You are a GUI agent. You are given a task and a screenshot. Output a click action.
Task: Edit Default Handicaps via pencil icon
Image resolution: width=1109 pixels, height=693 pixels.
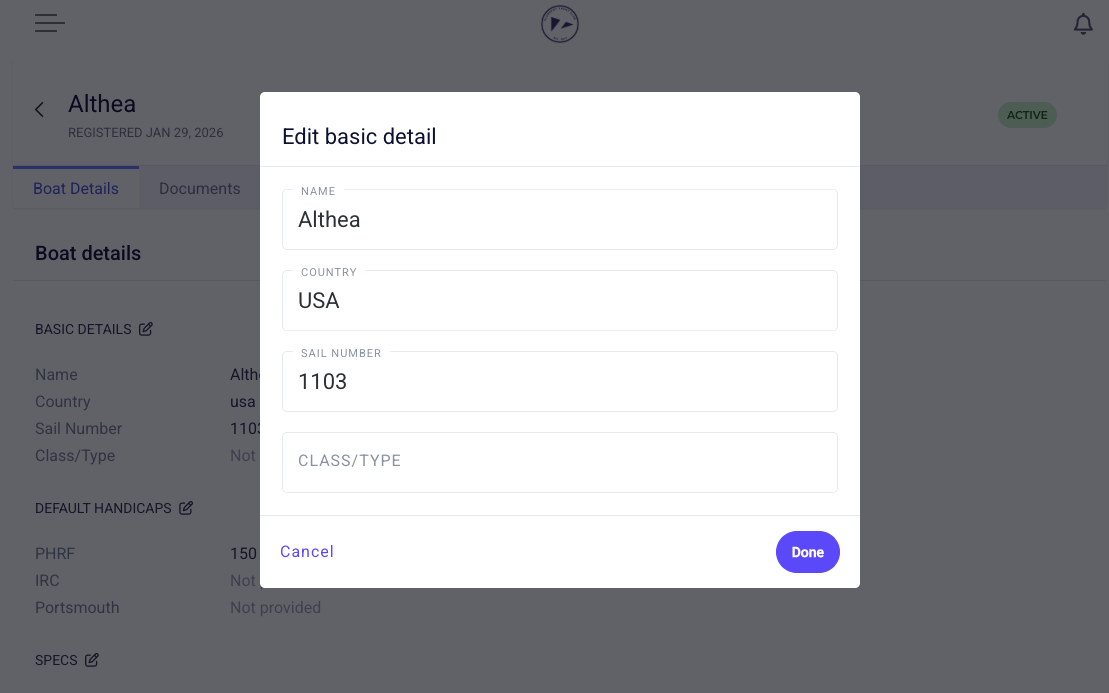click(x=186, y=508)
